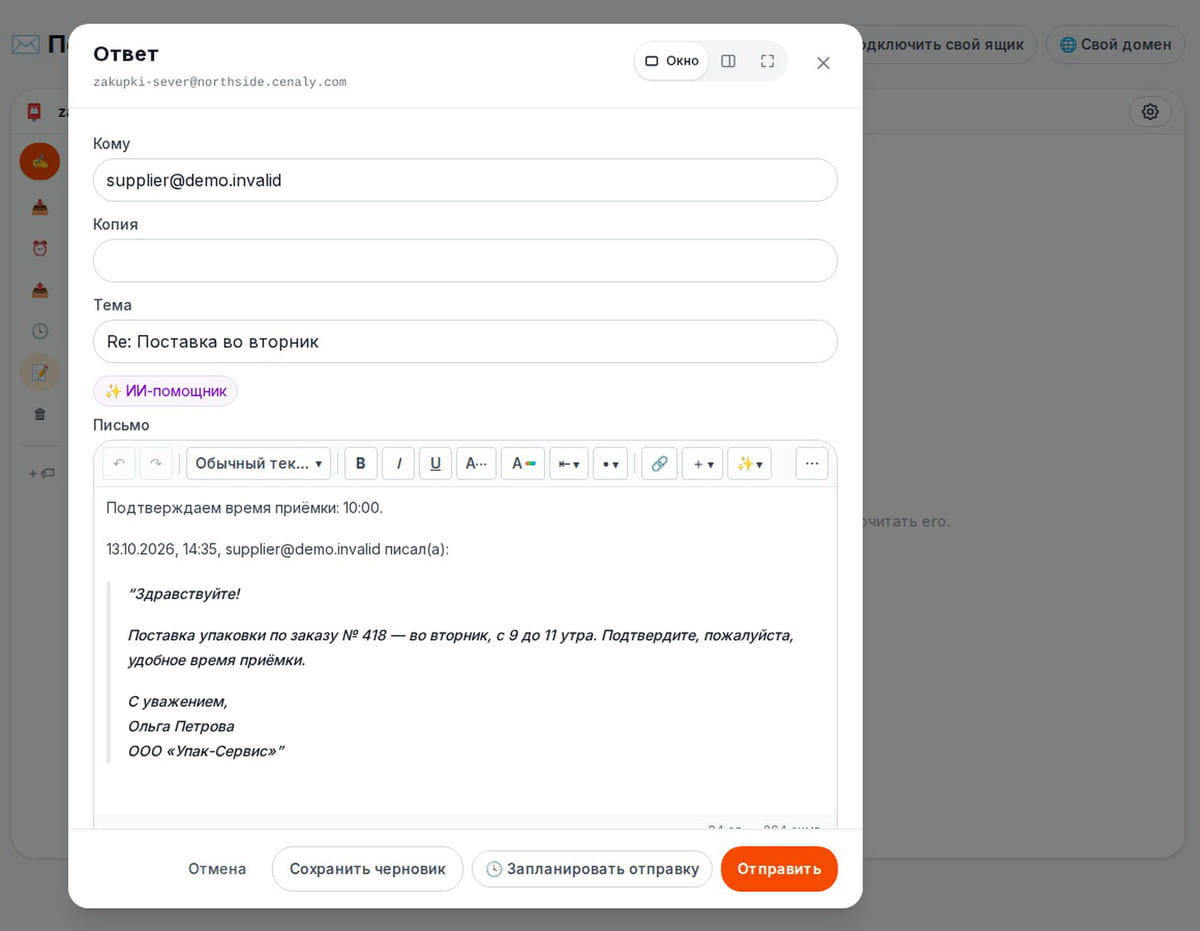Click quoted text 'Здравствуйте!'
This screenshot has width=1200, height=931.
point(184,594)
